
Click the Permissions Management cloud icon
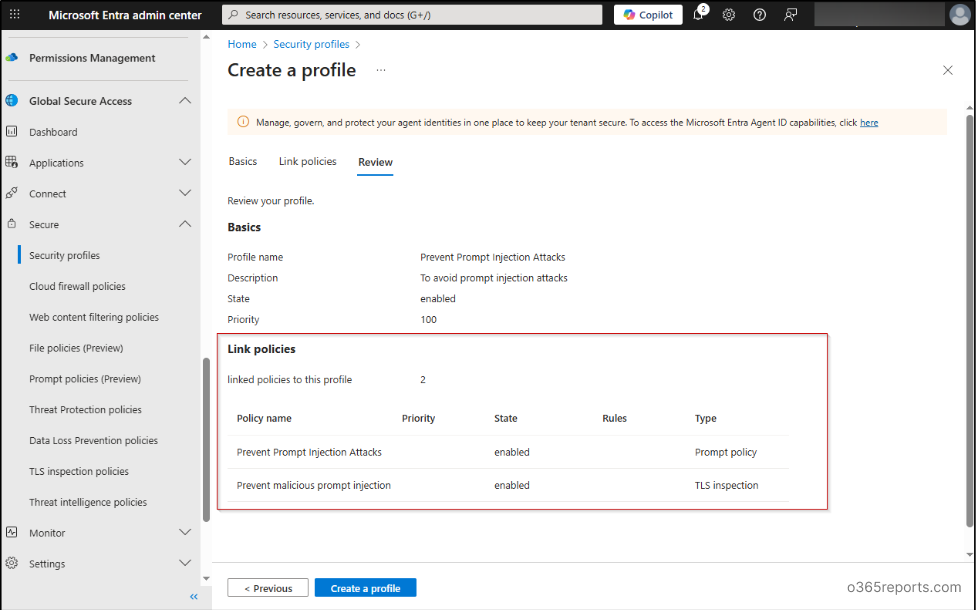click(x=12, y=58)
